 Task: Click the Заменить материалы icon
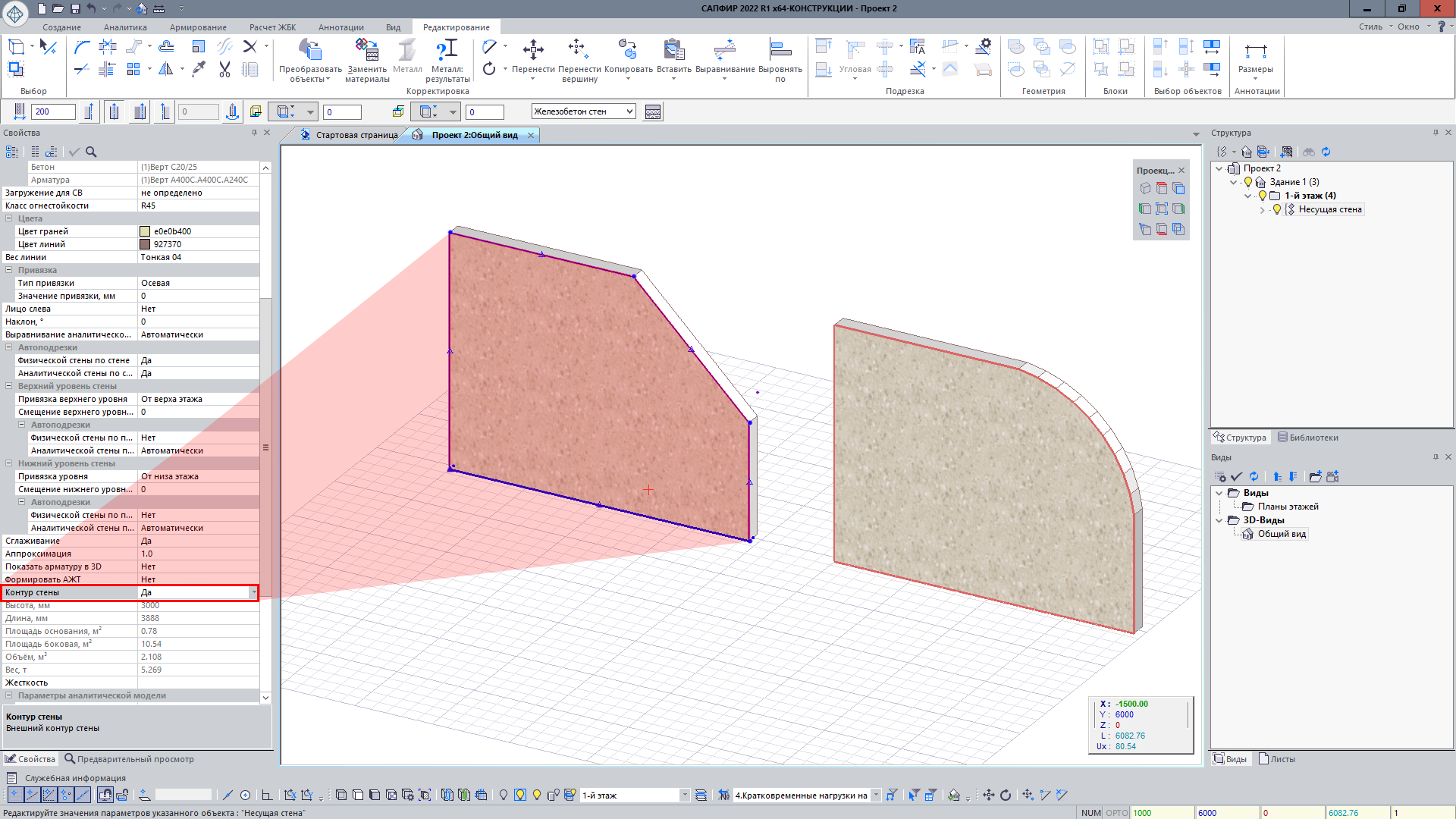click(x=367, y=50)
